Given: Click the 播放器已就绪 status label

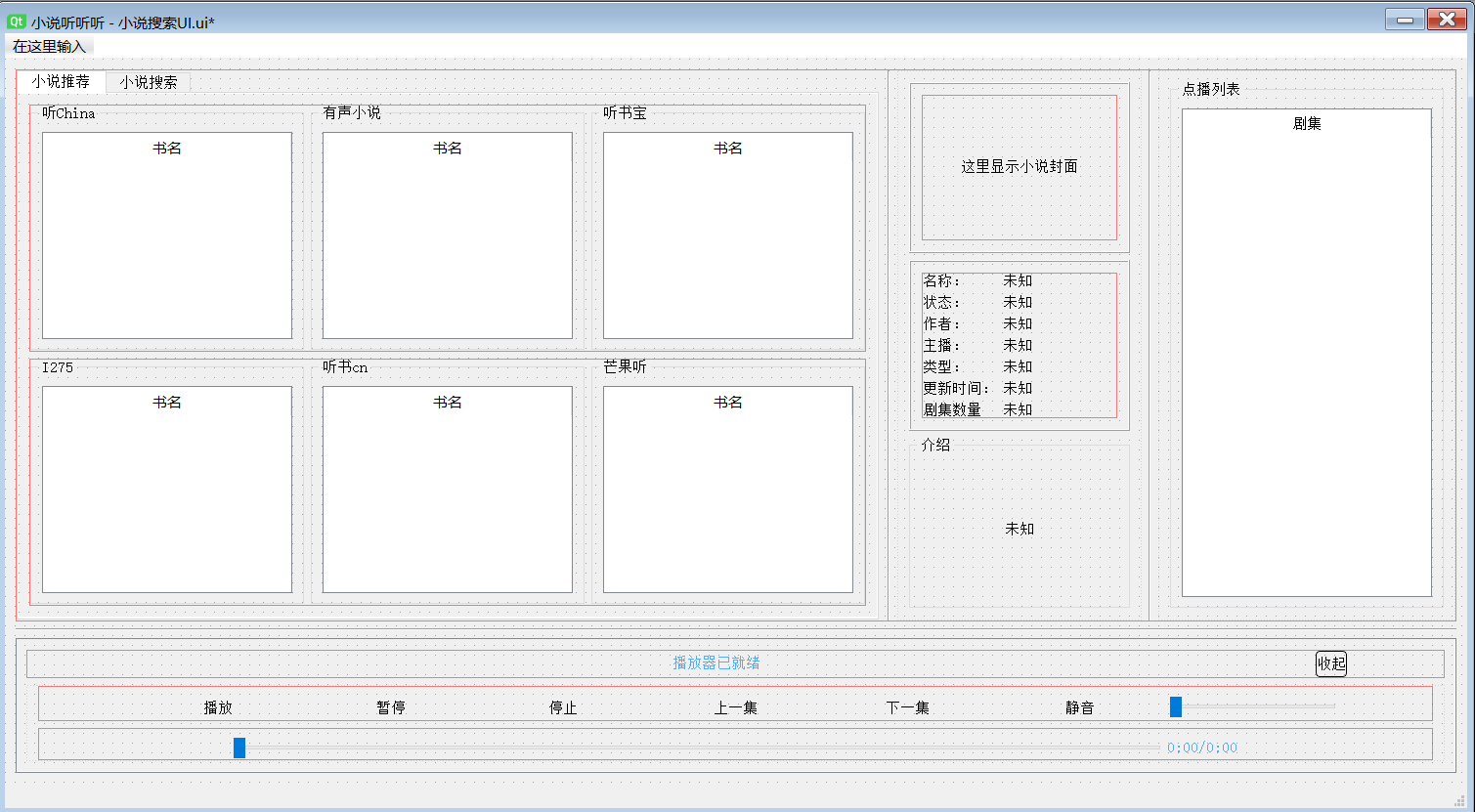Looking at the screenshot, I should pos(716,662).
